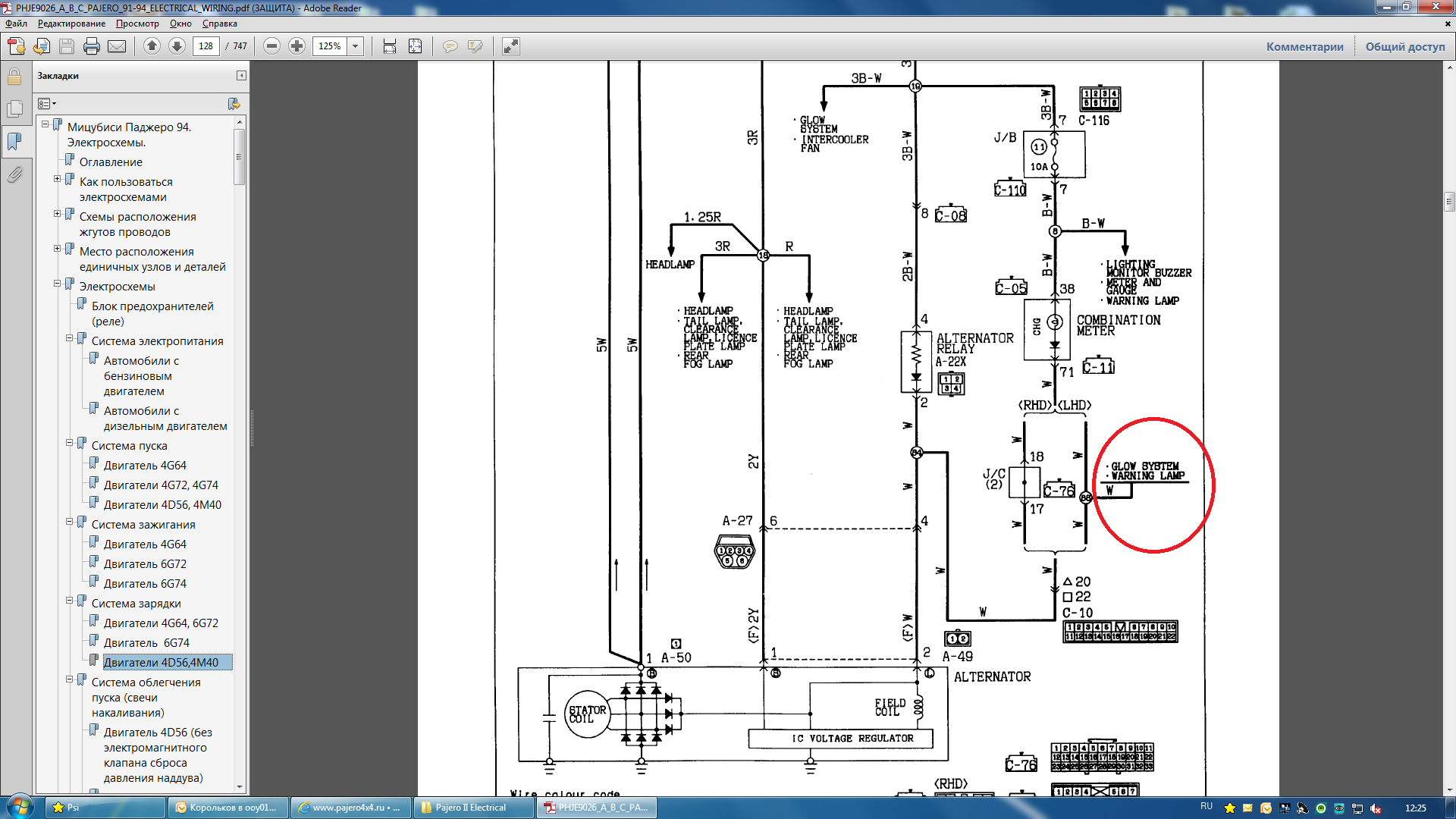Zoom out with minus button
This screenshot has width=1456, height=819.
[271, 46]
